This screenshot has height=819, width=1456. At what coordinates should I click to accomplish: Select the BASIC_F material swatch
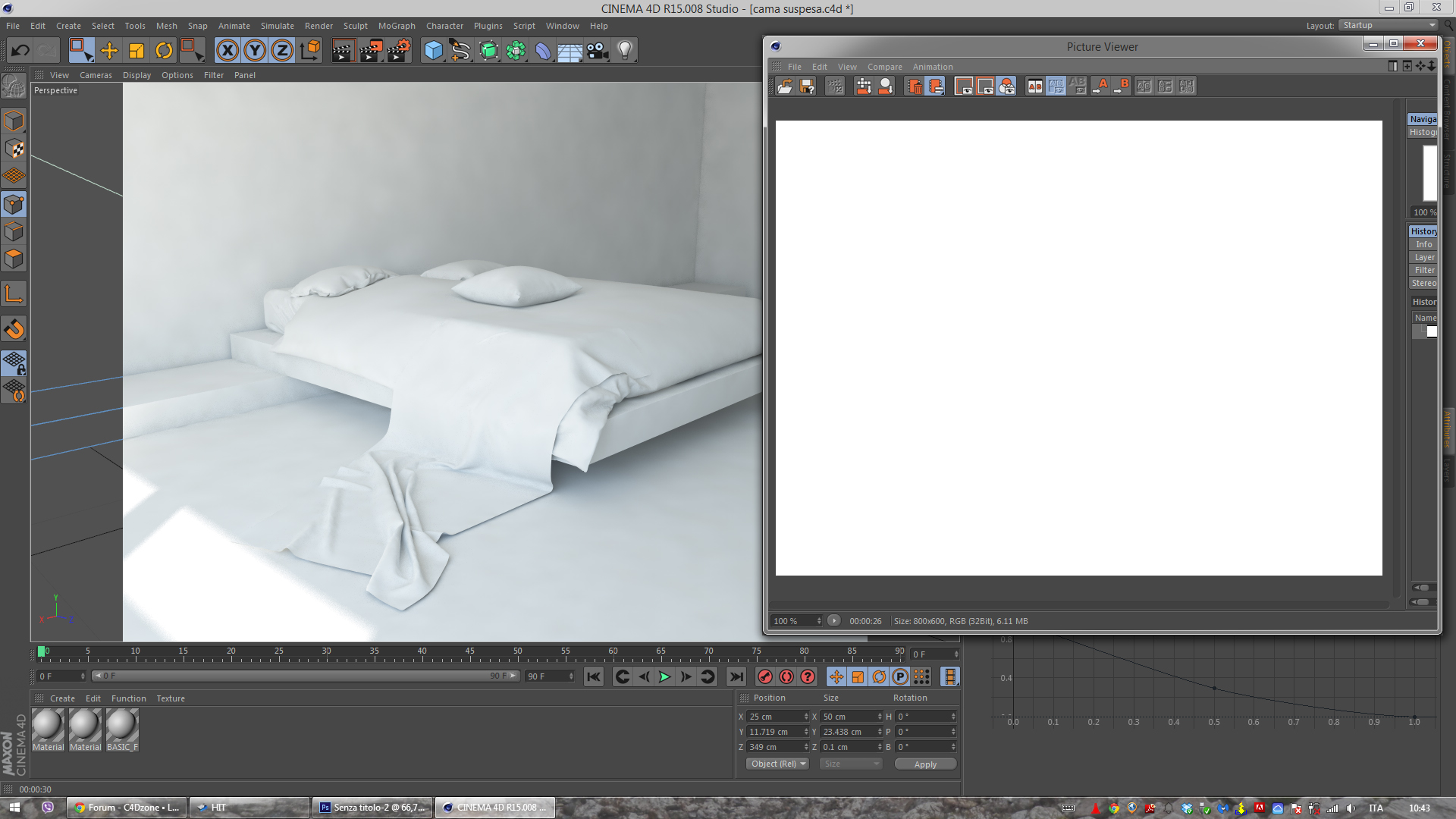point(122,726)
